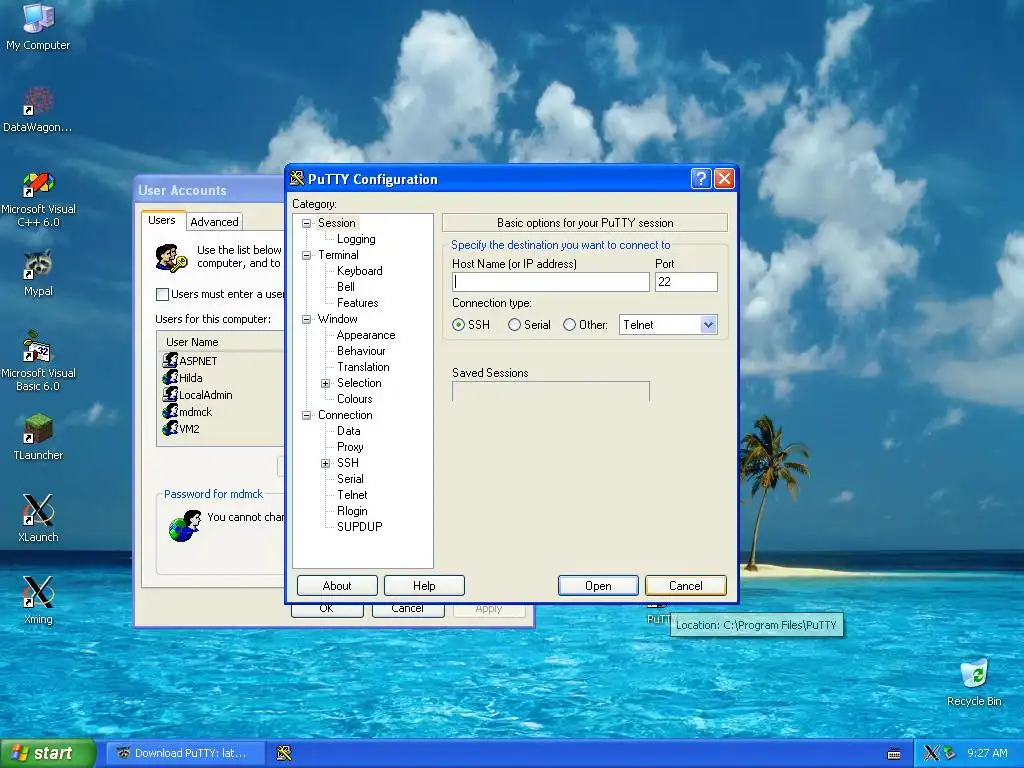Collapse the Terminal tree node
The width and height of the screenshot is (1024, 768).
point(306,255)
